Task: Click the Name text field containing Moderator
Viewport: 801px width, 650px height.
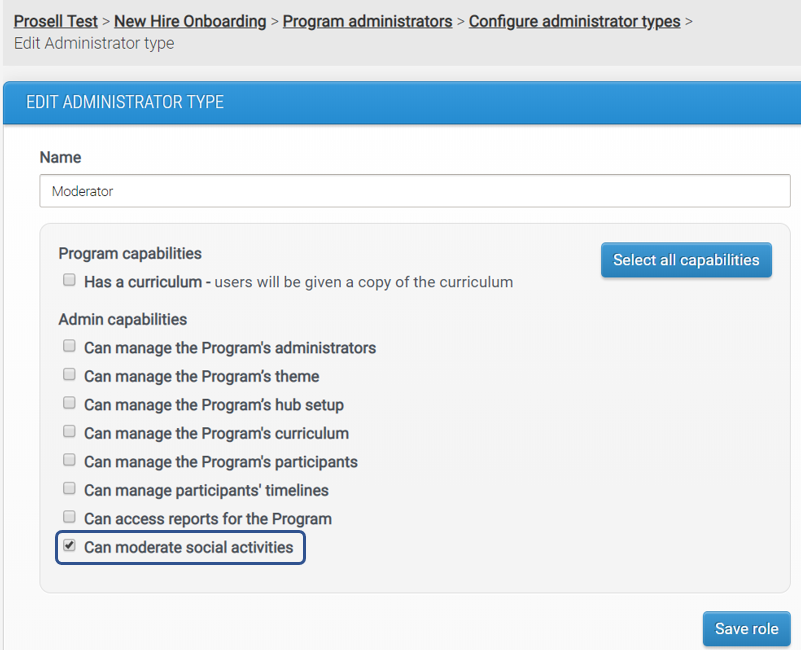Action: point(415,191)
